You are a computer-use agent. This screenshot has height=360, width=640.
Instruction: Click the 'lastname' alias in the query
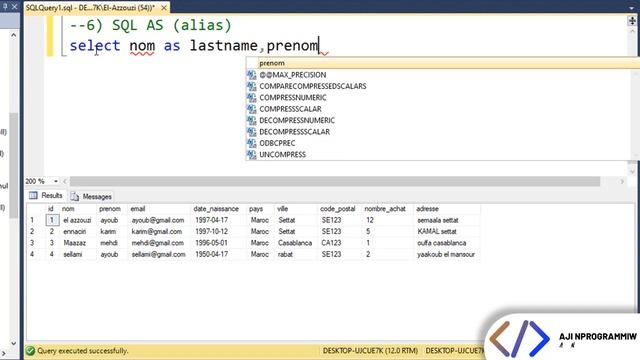pos(223,45)
